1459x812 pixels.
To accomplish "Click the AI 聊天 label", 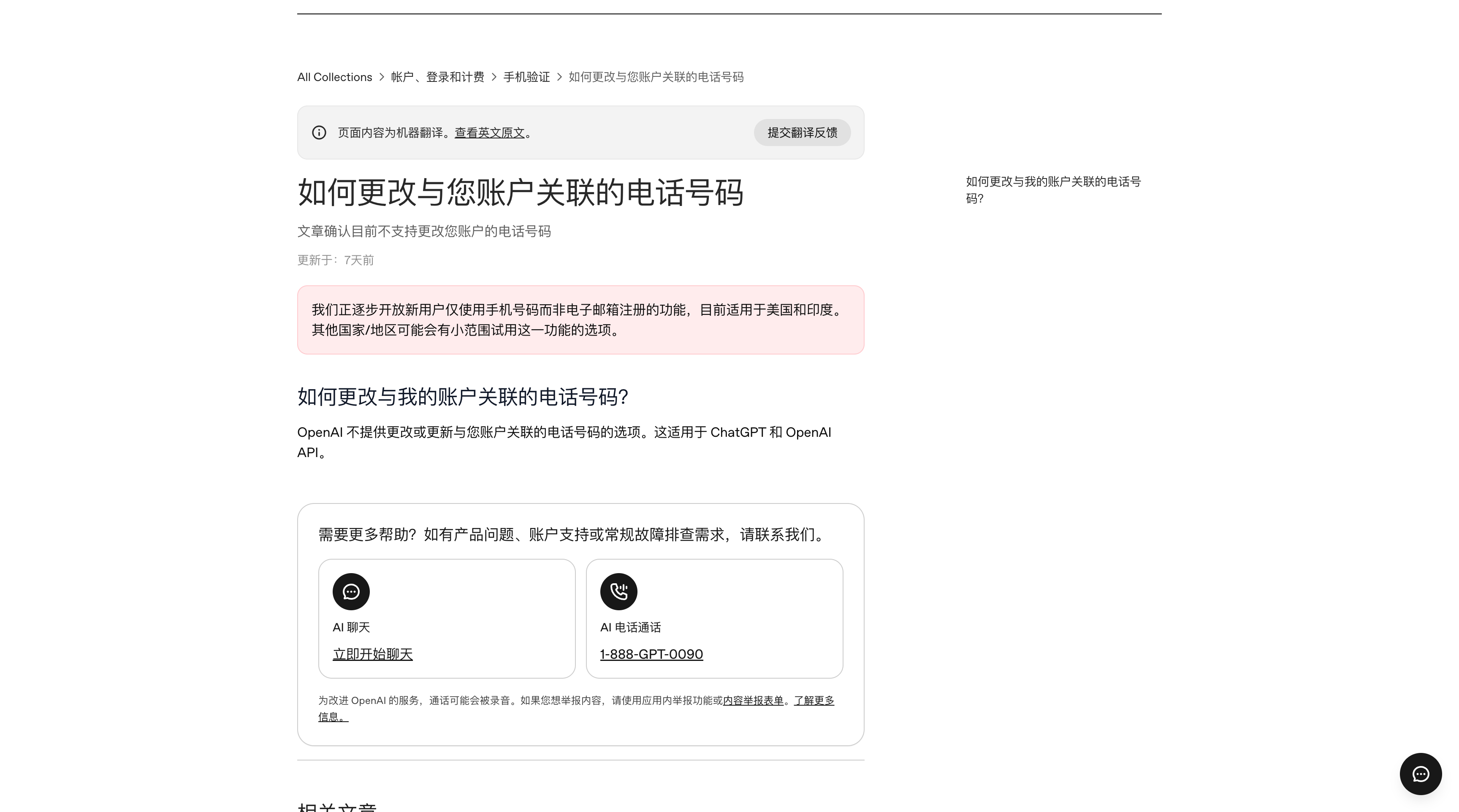I will point(351,628).
